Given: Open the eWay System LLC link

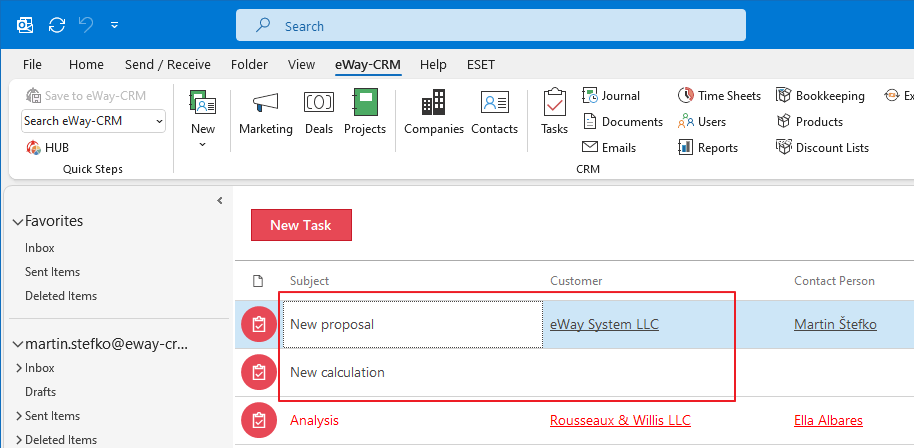Looking at the screenshot, I should (604, 324).
